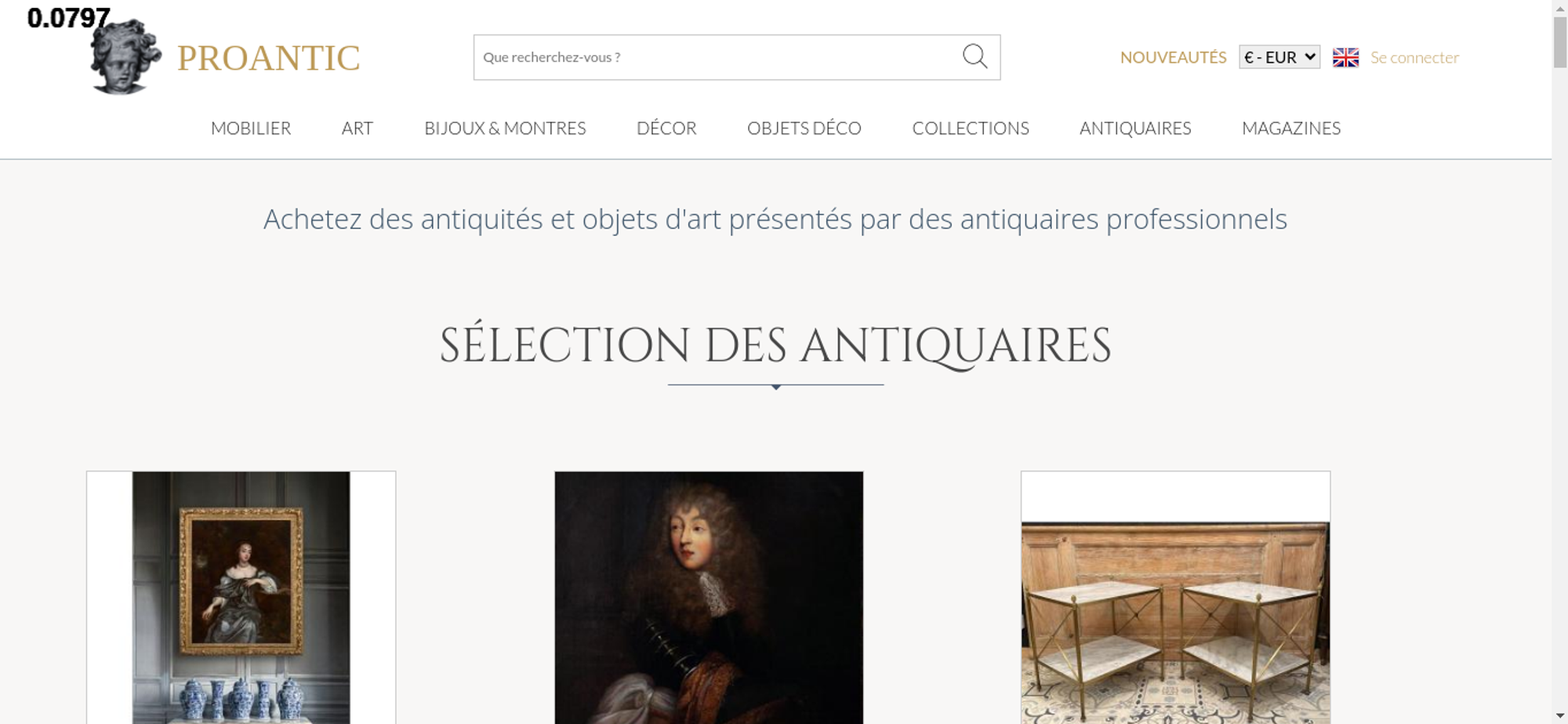1568x724 pixels.
Task: Open the ART menu
Action: pyautogui.click(x=358, y=128)
